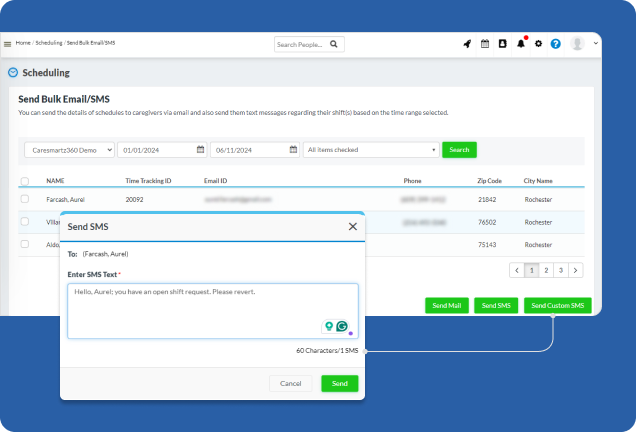Check the second caregiver row checkbox
This screenshot has width=636, height=432.
[25, 223]
